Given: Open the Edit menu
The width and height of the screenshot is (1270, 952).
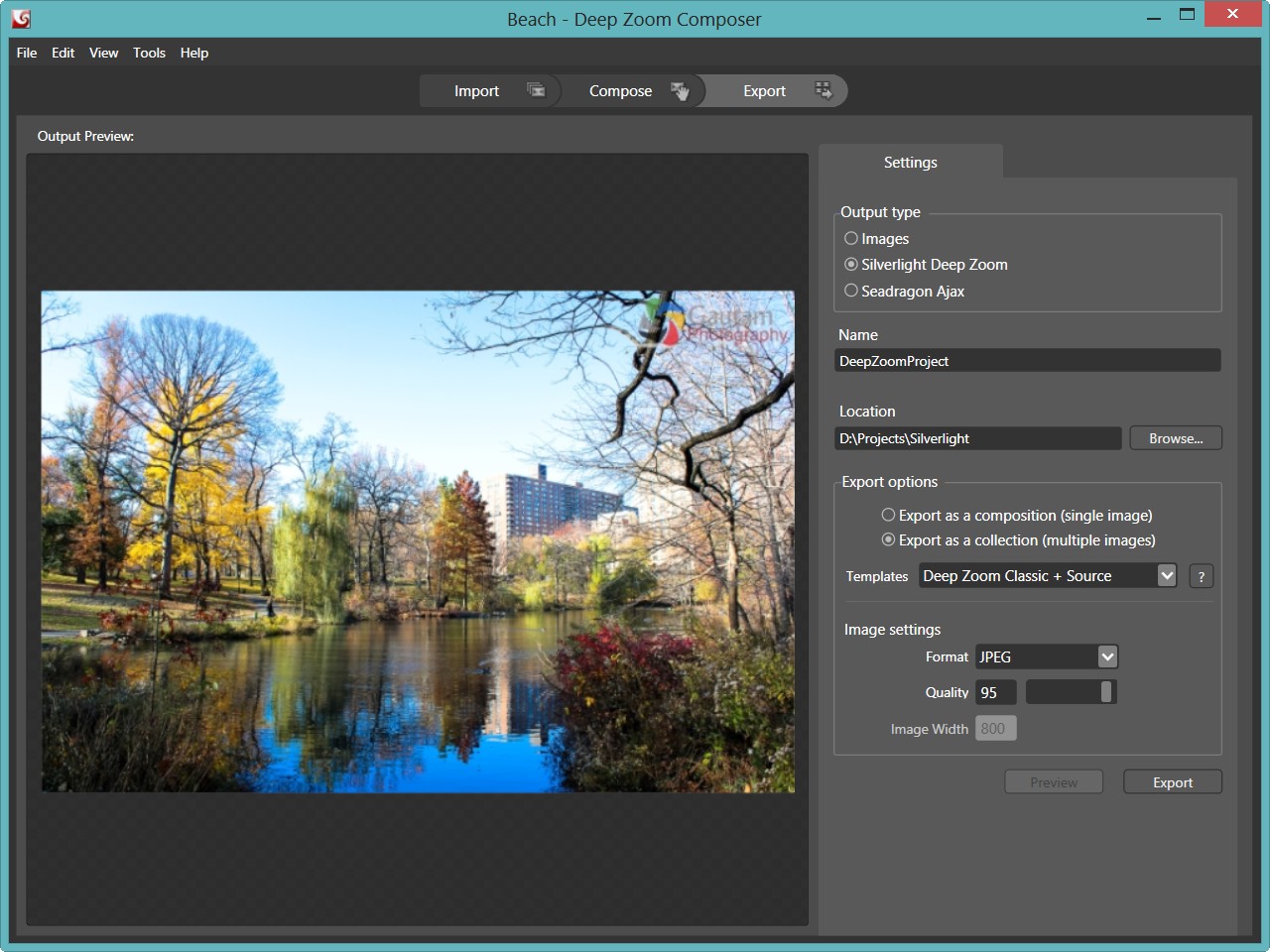Looking at the screenshot, I should click(63, 53).
